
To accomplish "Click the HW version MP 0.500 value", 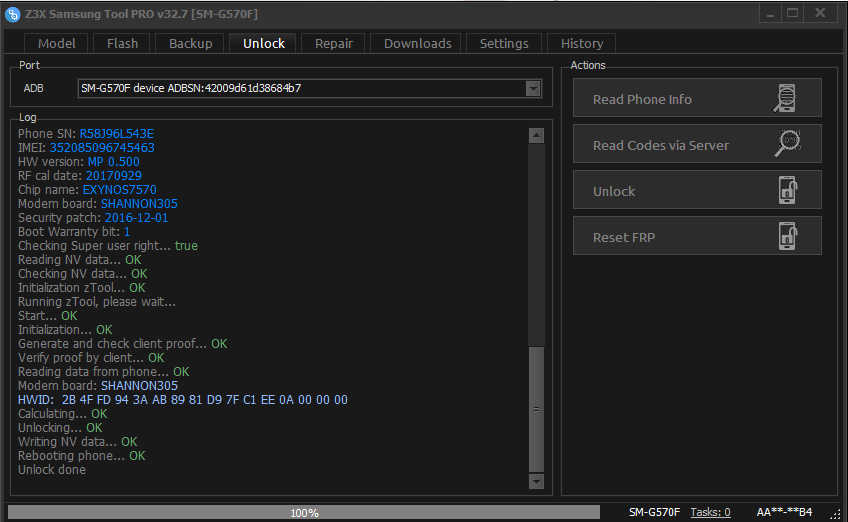I will point(114,162).
